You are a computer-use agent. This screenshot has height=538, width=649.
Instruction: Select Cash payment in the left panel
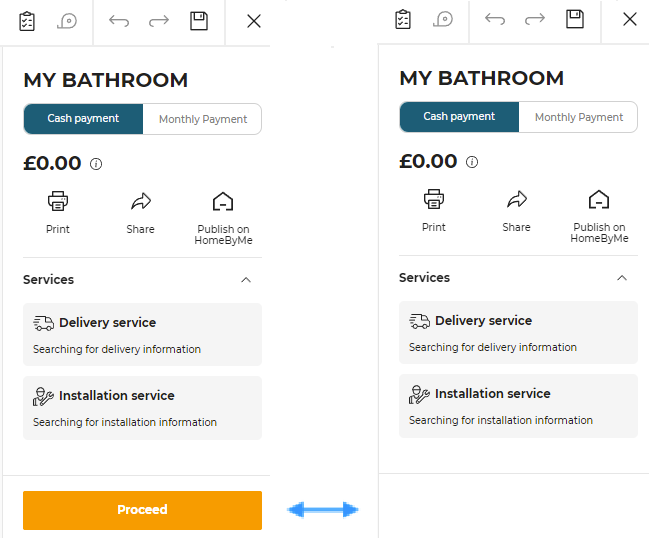[83, 119]
